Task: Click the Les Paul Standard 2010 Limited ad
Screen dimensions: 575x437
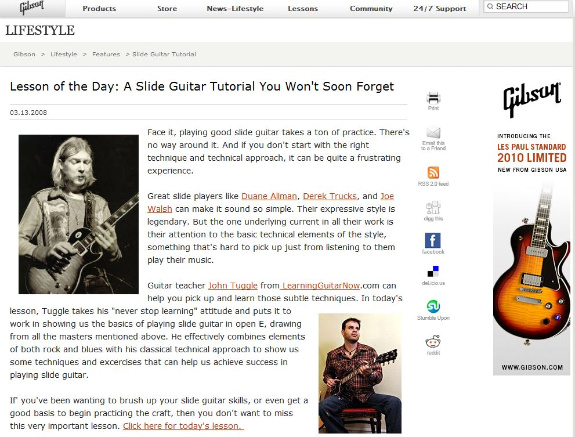Action: coord(531,227)
